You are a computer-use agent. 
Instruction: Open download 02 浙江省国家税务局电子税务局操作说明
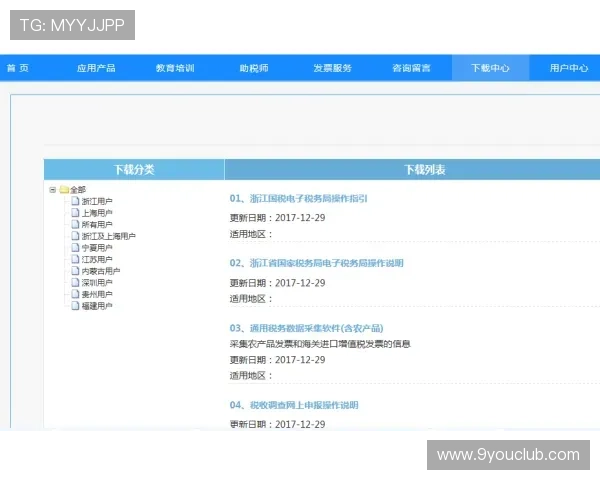pos(316,263)
